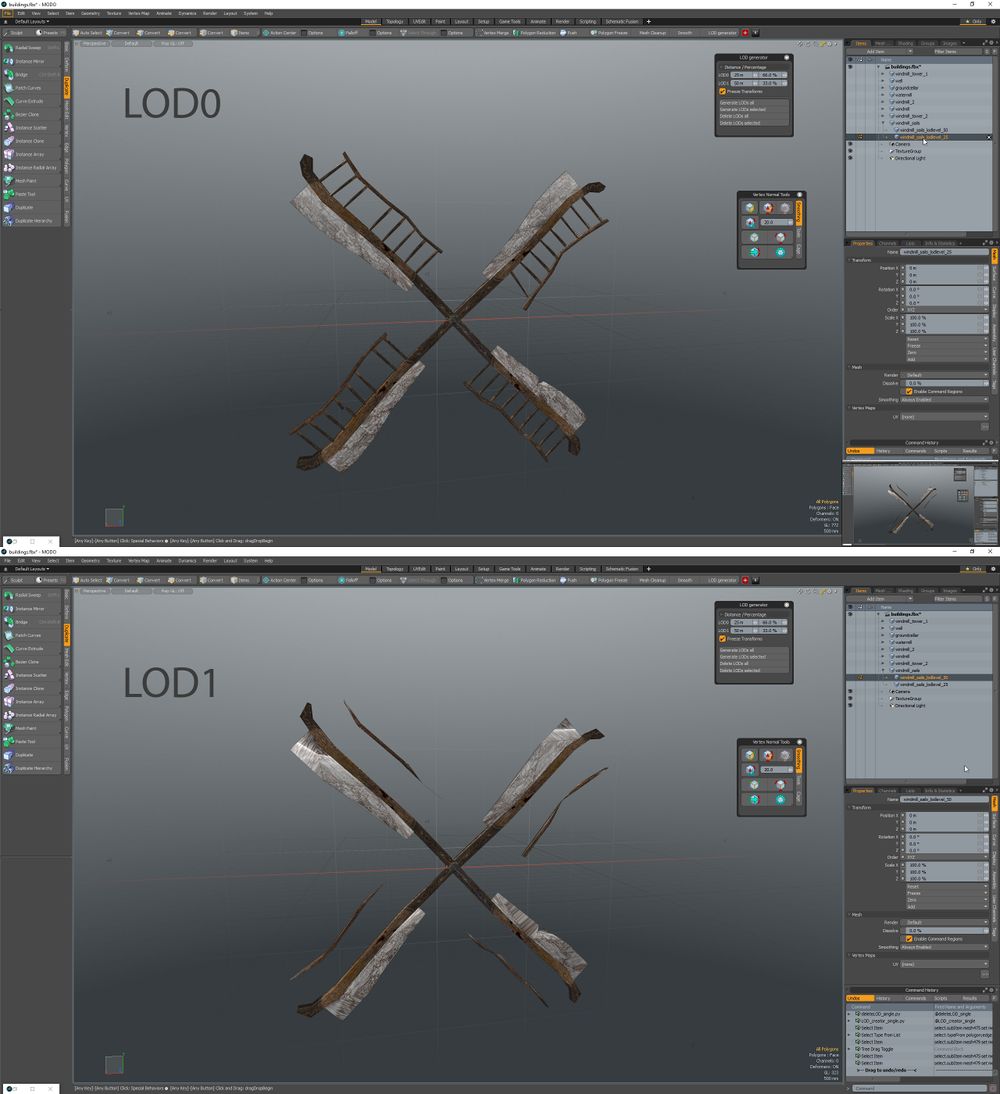Click the Name field showing windmill_sails_lodlevel_25

(x=946, y=252)
